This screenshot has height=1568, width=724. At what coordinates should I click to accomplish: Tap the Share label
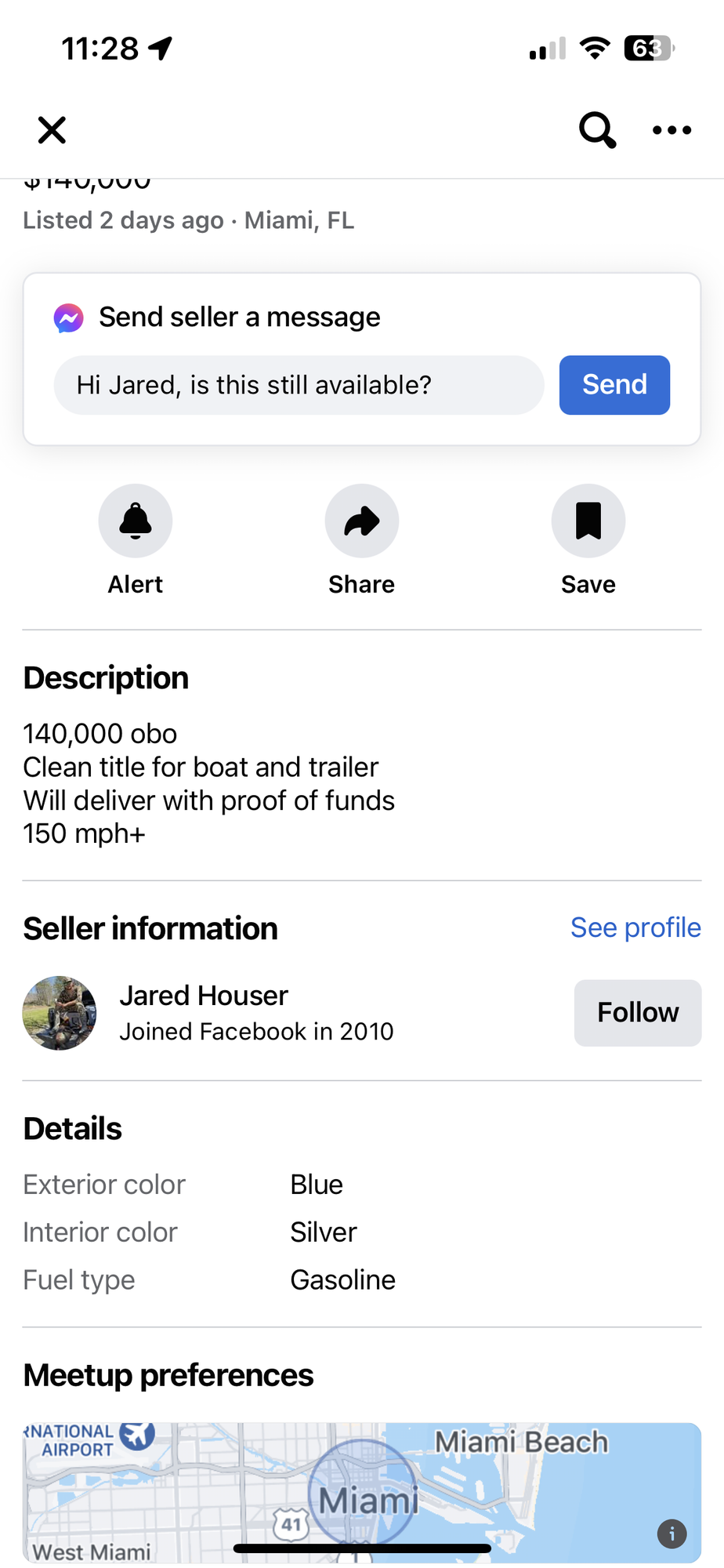click(361, 584)
